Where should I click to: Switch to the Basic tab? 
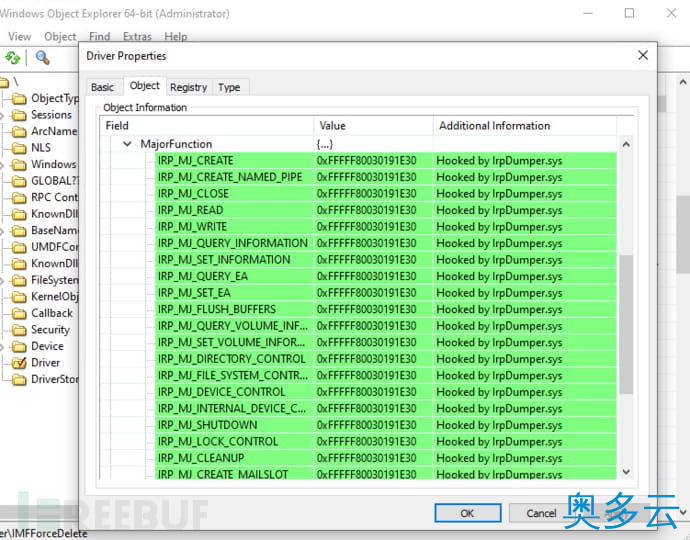point(103,87)
